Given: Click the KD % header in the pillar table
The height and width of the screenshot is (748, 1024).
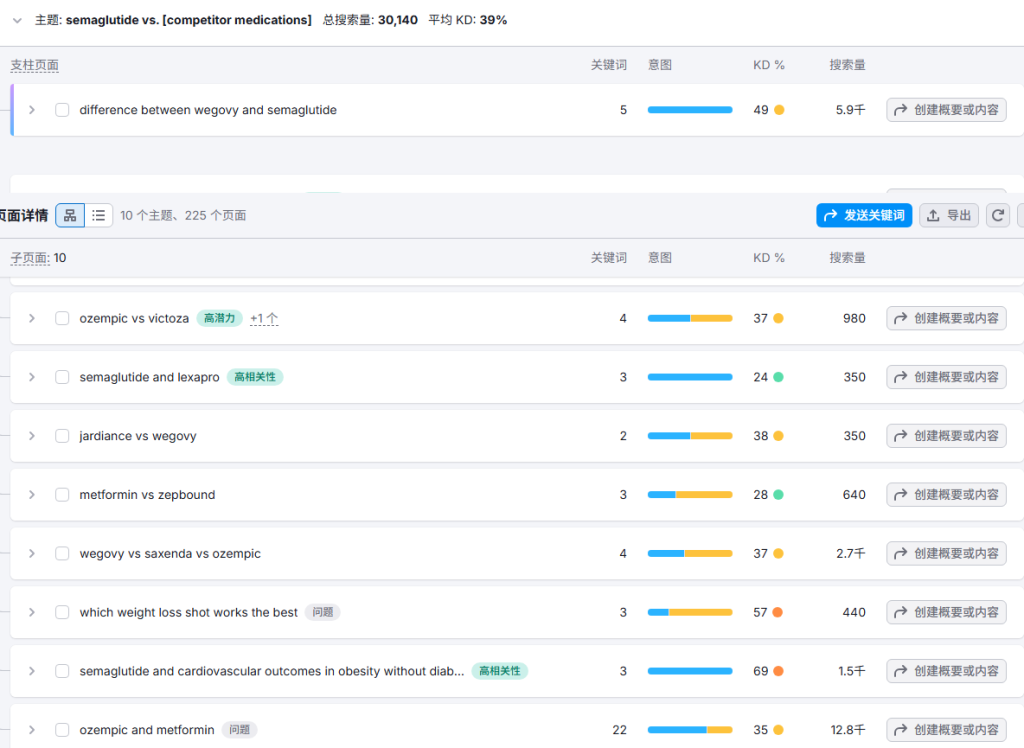Looking at the screenshot, I should click(x=769, y=65).
